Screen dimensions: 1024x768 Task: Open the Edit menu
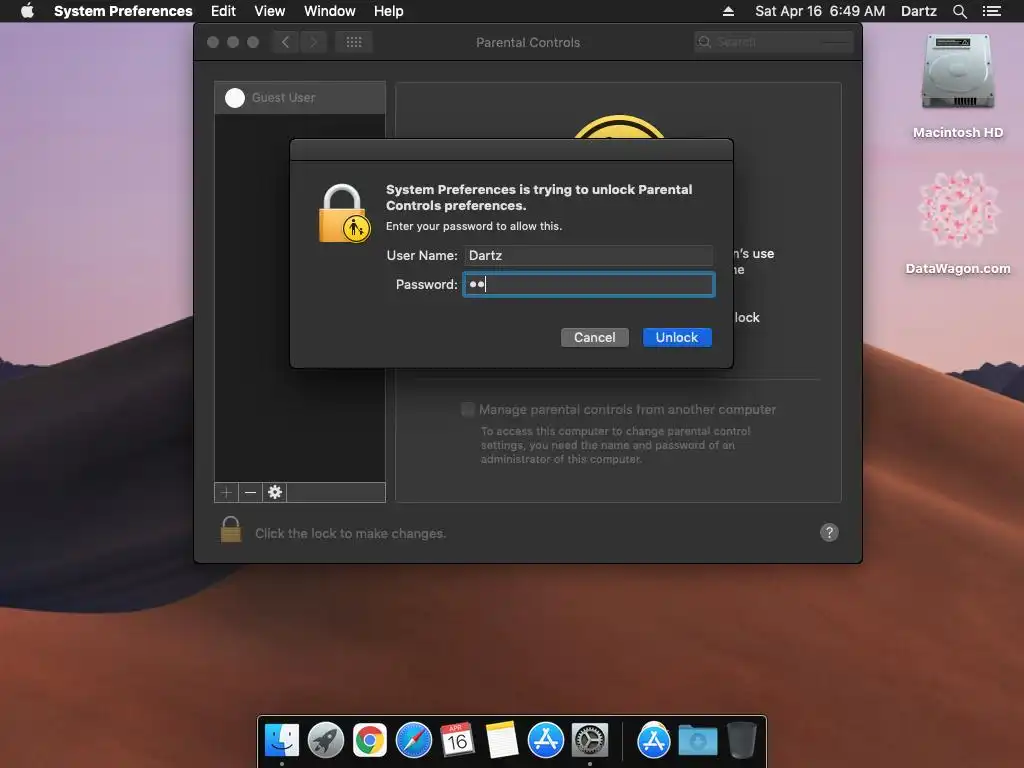click(223, 11)
